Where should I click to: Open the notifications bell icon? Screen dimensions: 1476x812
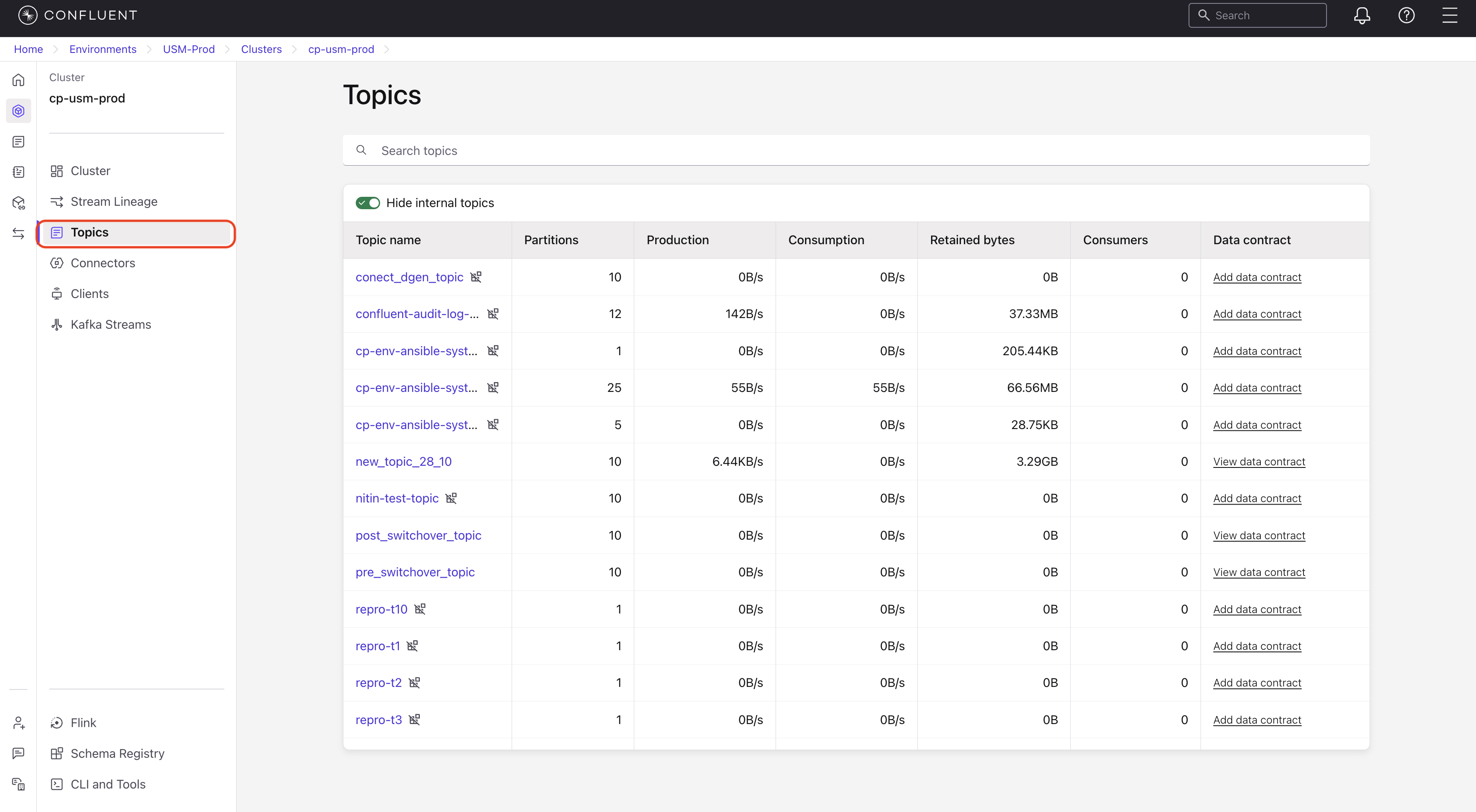(x=1362, y=15)
